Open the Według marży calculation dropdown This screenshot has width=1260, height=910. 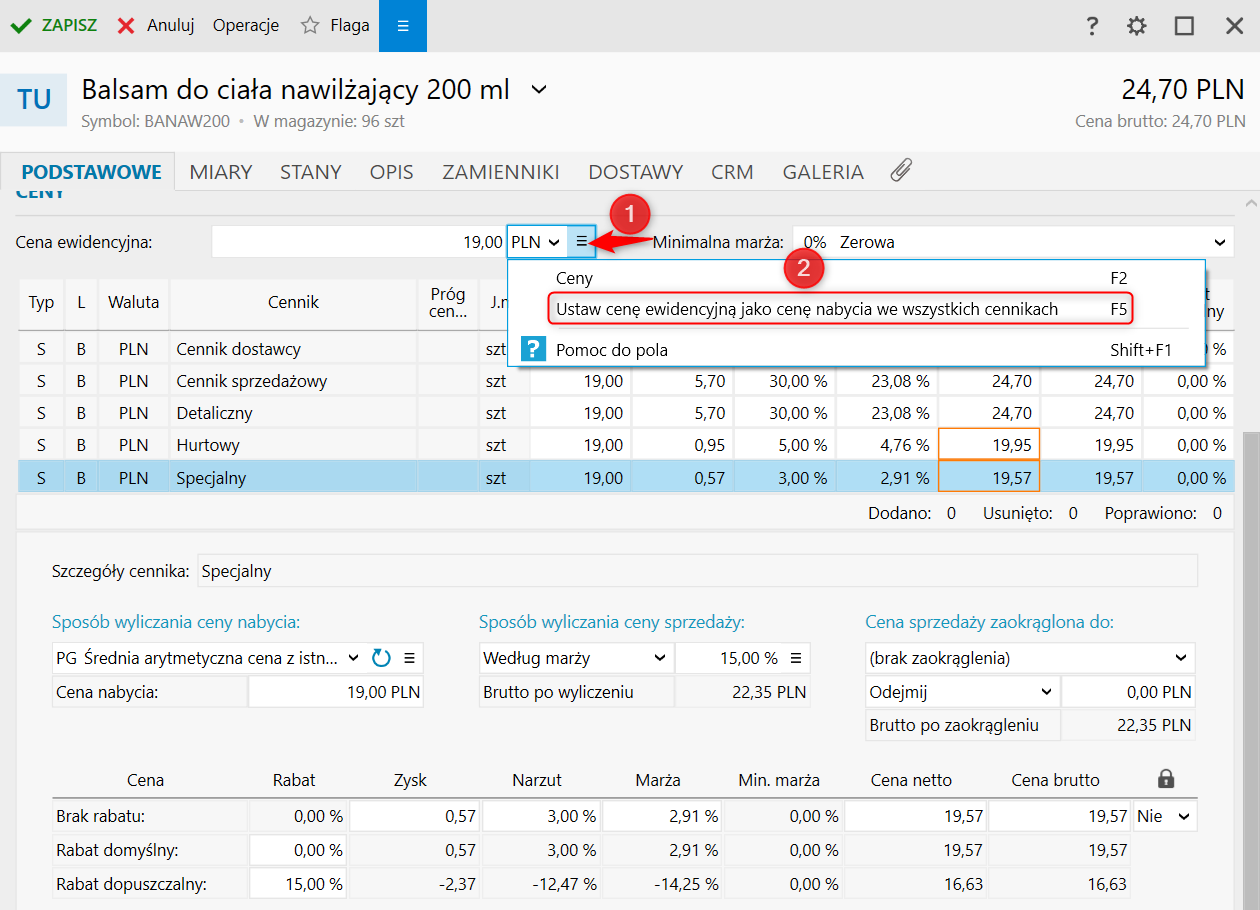(x=575, y=658)
